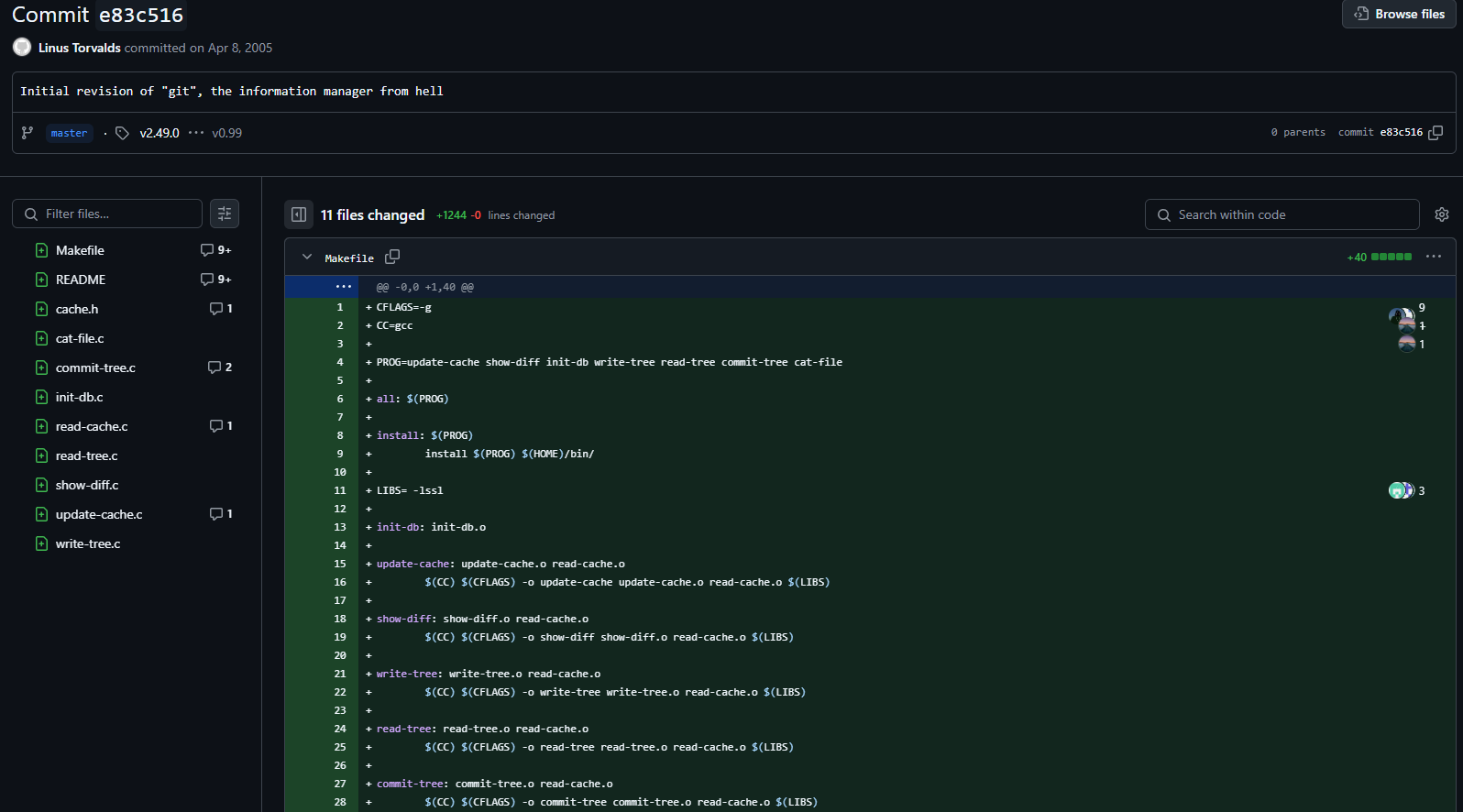Open the v2.49.0 tag link
Image resolution: width=1463 pixels, height=812 pixels.
(159, 133)
